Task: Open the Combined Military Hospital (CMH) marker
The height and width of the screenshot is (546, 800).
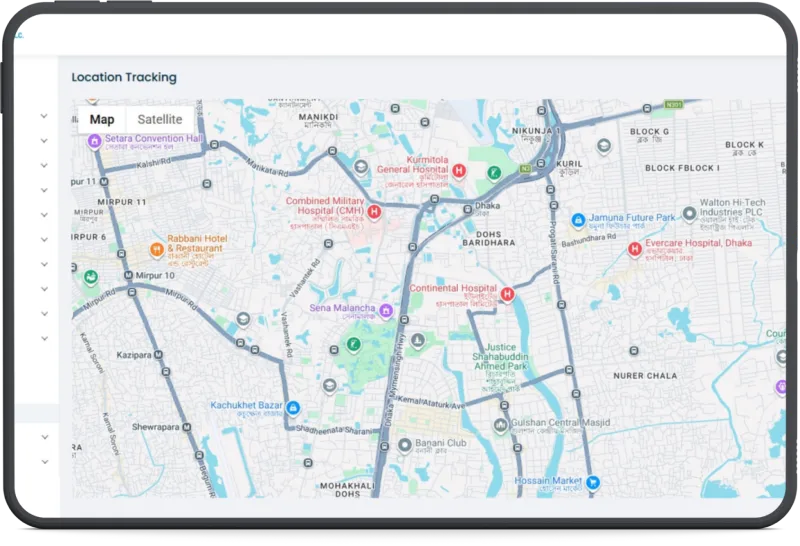Action: pos(374,212)
